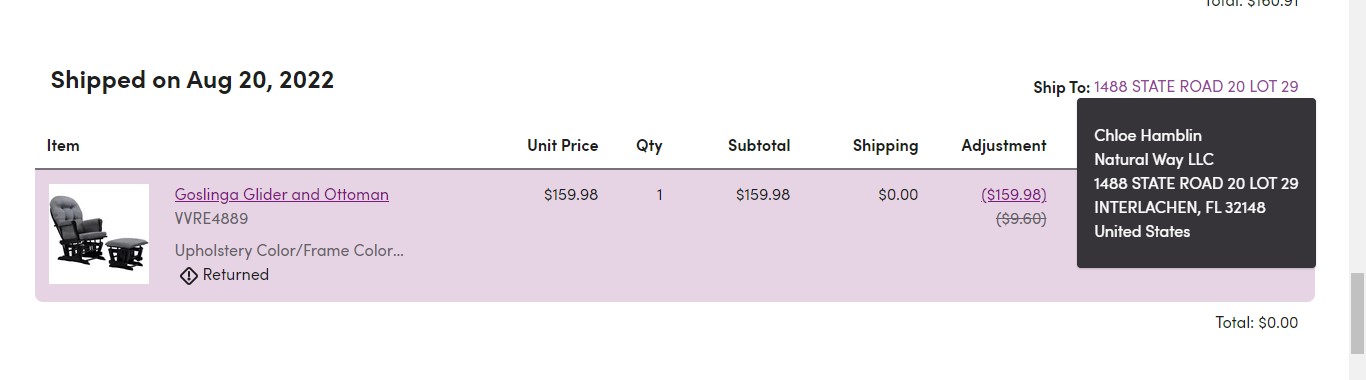This screenshot has width=1366, height=380.
Task: Click the Total: $0.00 amount
Action: [x=1257, y=322]
